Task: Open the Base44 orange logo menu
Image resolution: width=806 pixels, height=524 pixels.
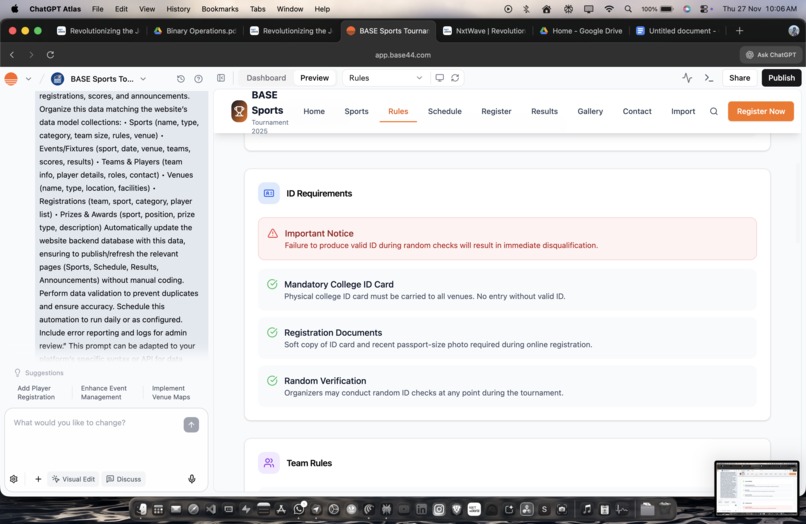Action: [x=11, y=79]
